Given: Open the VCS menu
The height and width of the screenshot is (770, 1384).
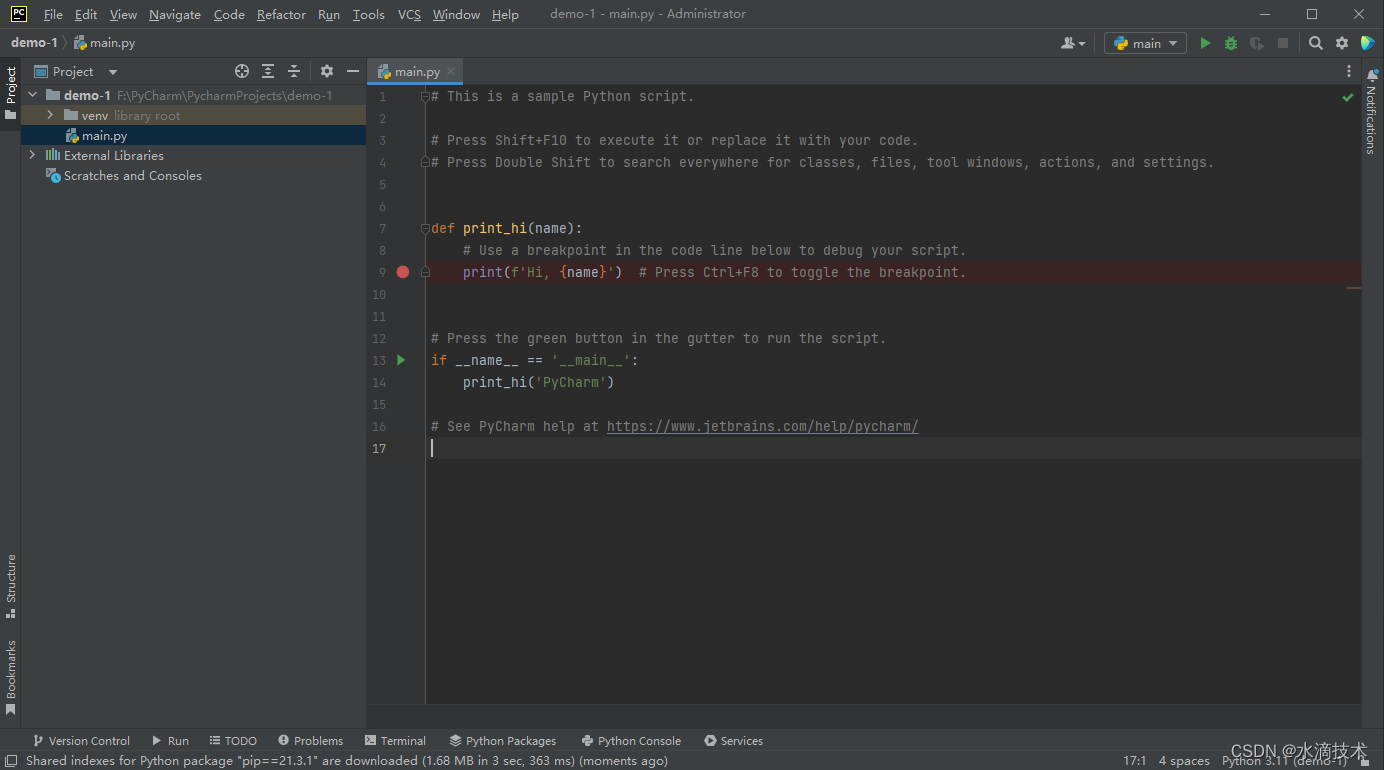Looking at the screenshot, I should 409,14.
